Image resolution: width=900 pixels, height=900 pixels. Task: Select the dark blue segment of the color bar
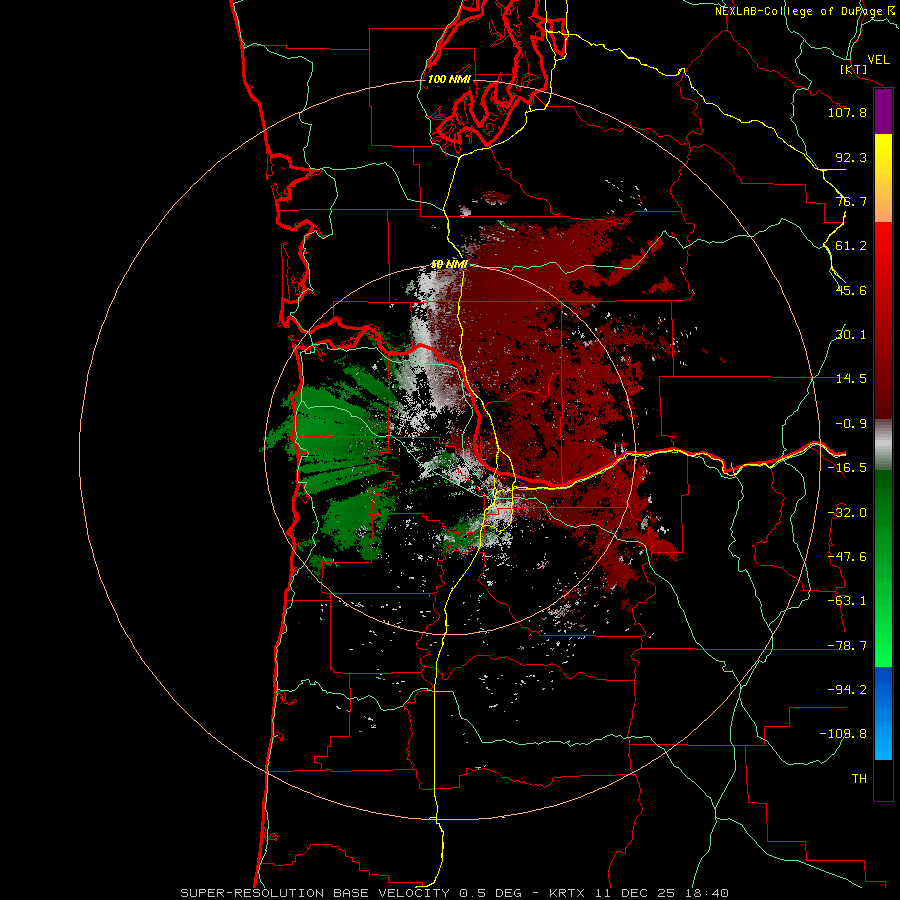coord(883,689)
